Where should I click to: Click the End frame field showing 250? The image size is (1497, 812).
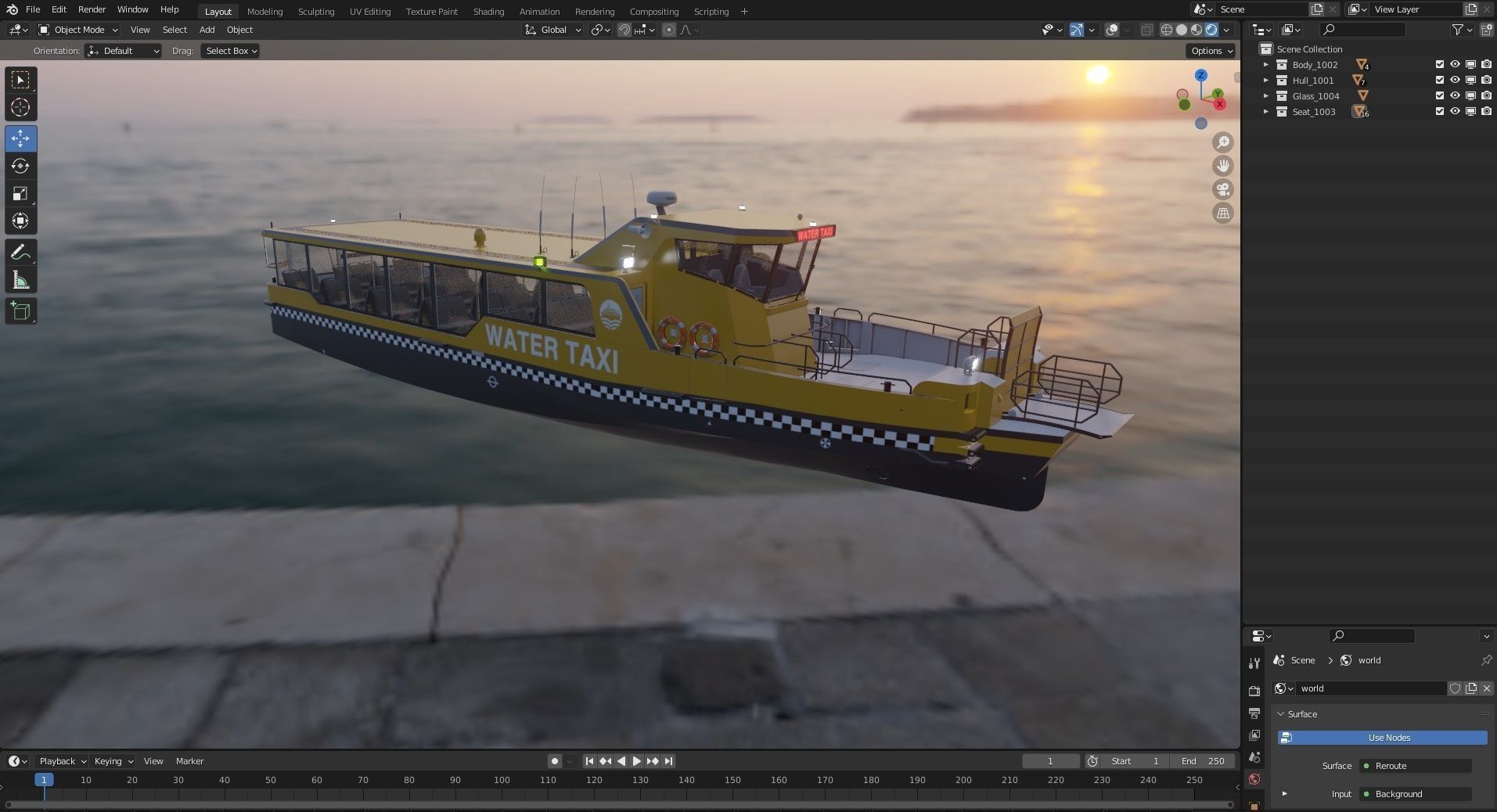click(x=1202, y=761)
